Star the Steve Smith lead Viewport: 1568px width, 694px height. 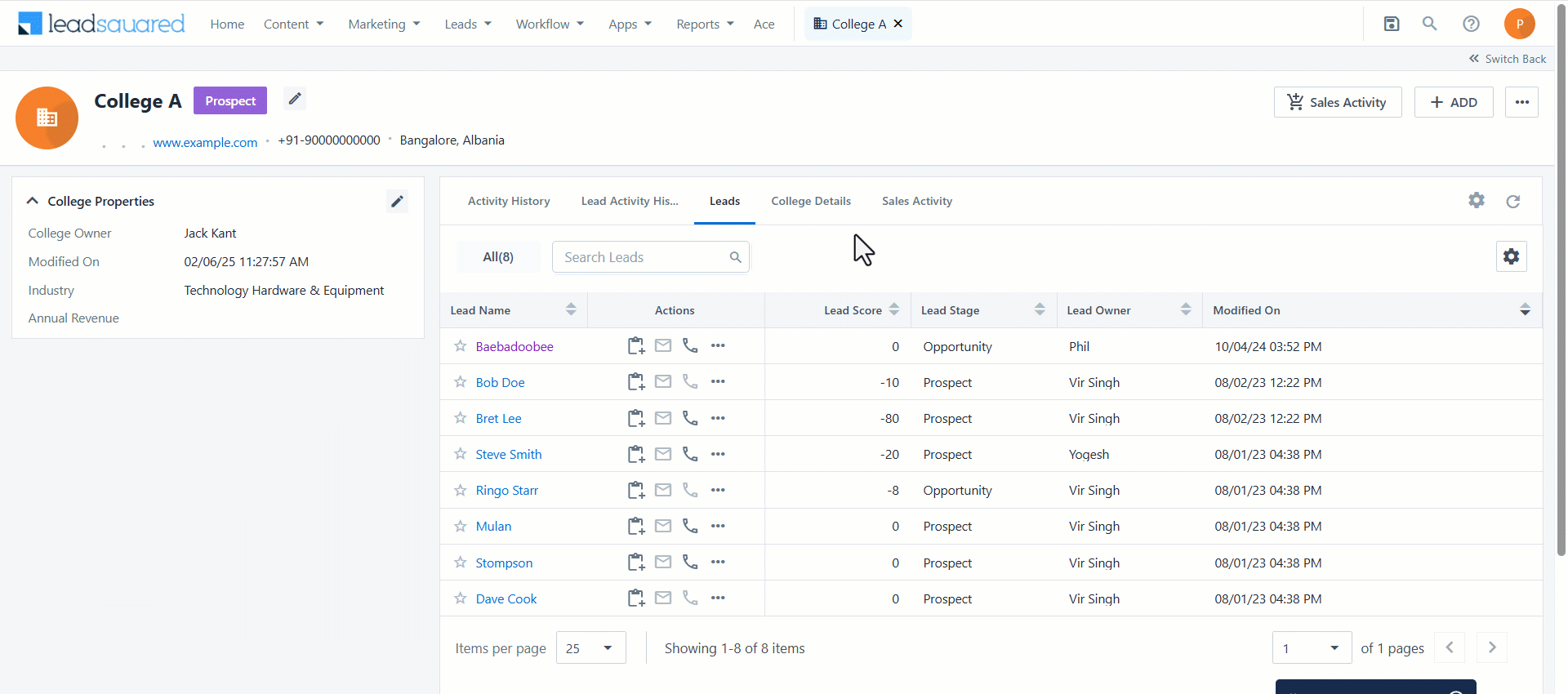461,454
